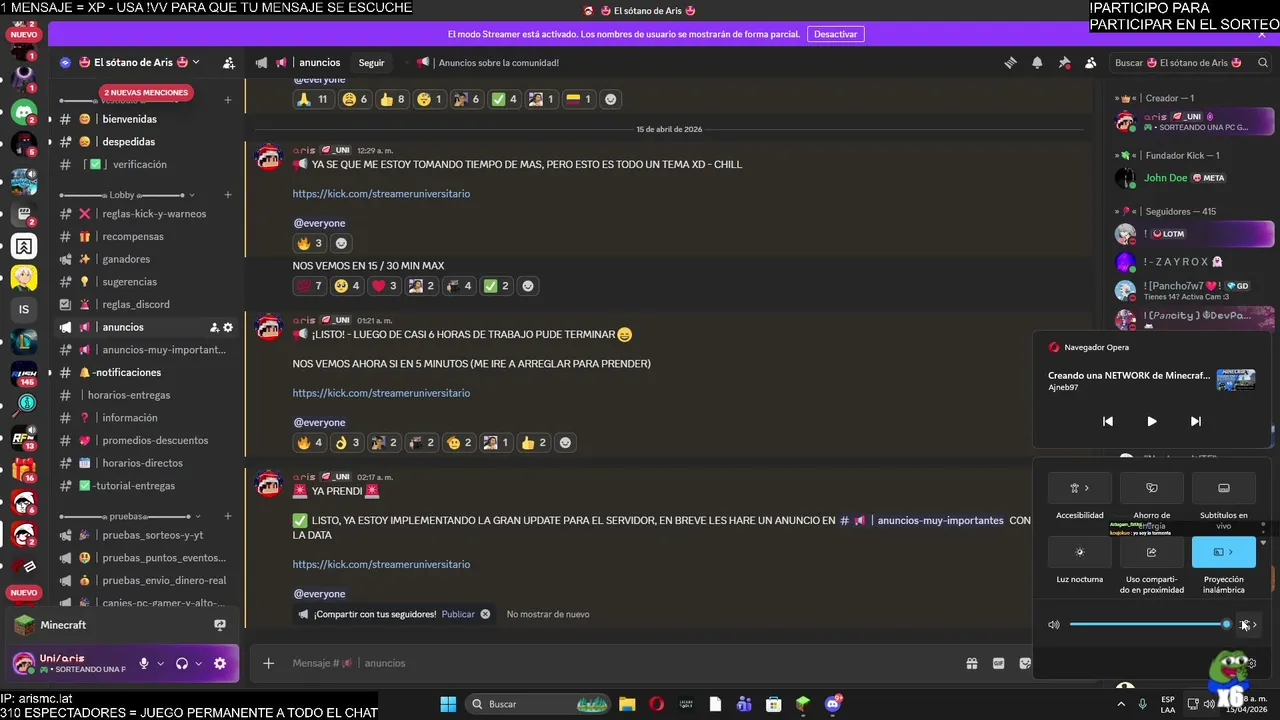1280x720 pixels.
Task: Invite members icon next to anuncios channel
Action: pyautogui.click(x=214, y=327)
